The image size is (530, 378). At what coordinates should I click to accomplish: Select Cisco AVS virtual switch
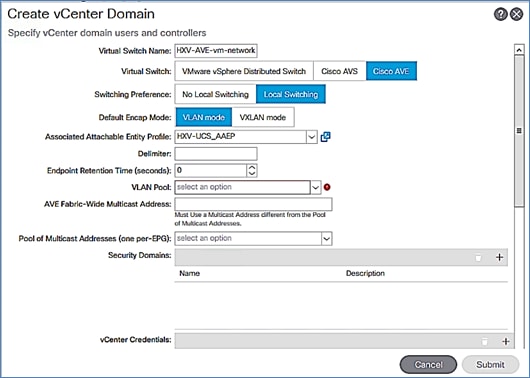339,71
